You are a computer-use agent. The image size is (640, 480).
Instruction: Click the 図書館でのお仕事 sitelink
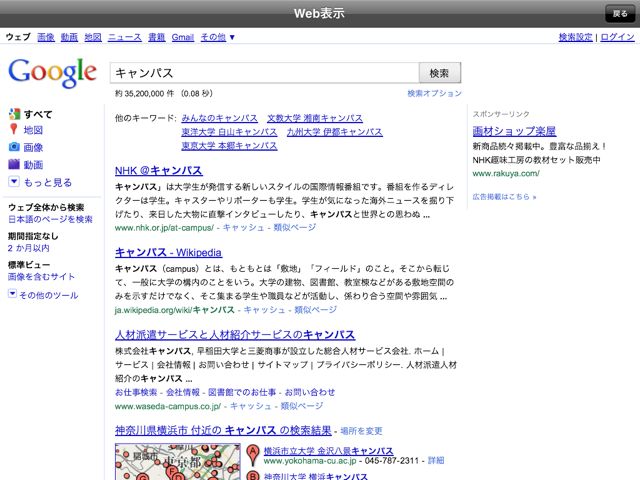(242, 392)
